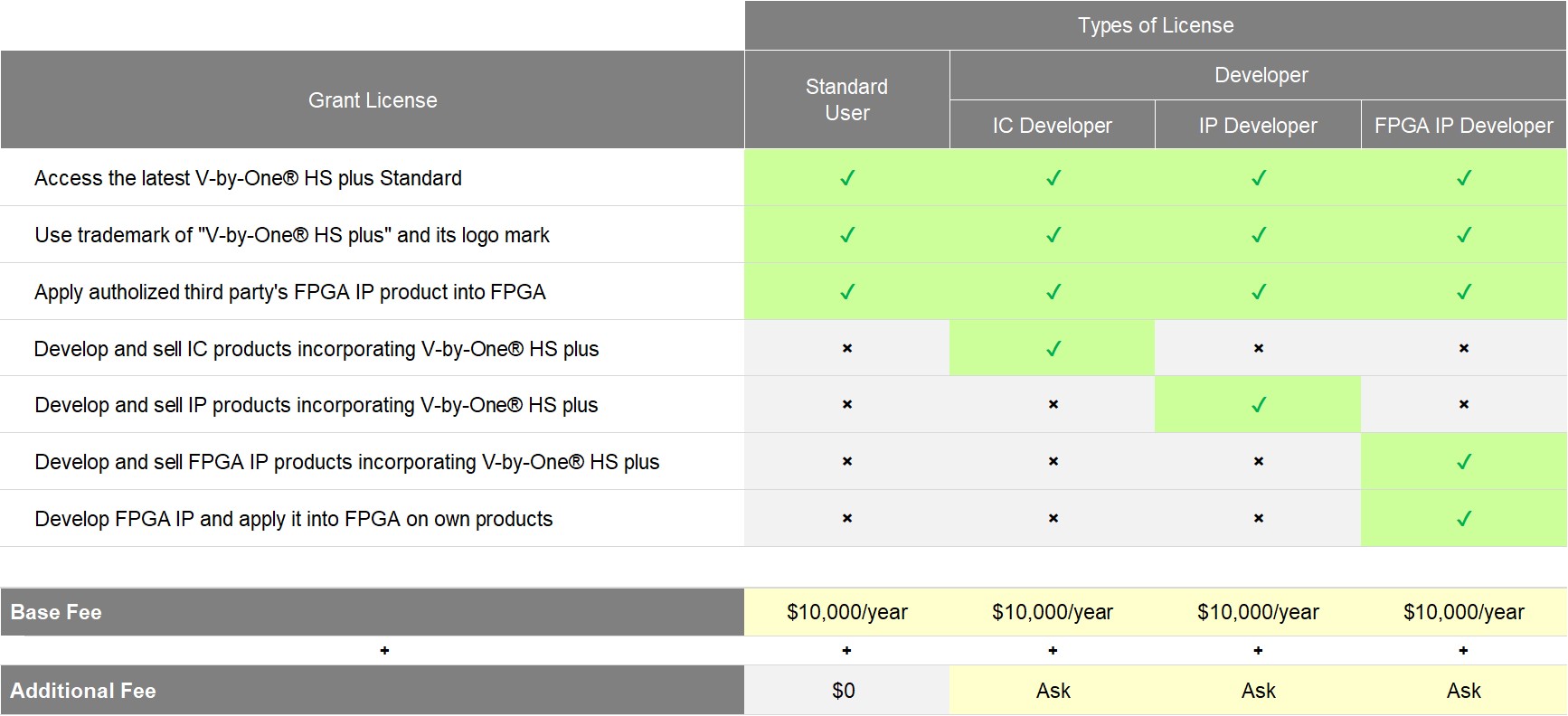Click 'Develop and sell IP products' row label

(316, 405)
